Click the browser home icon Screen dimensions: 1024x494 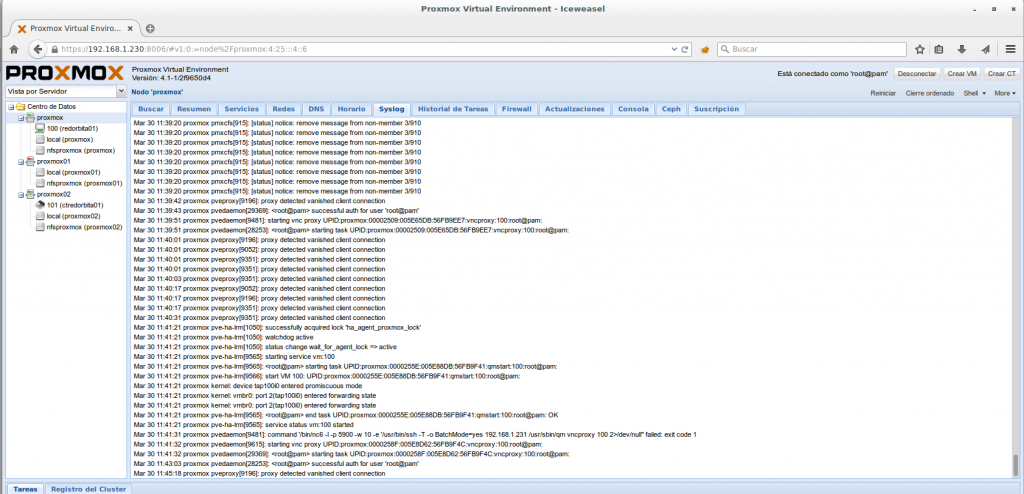(x=12, y=48)
